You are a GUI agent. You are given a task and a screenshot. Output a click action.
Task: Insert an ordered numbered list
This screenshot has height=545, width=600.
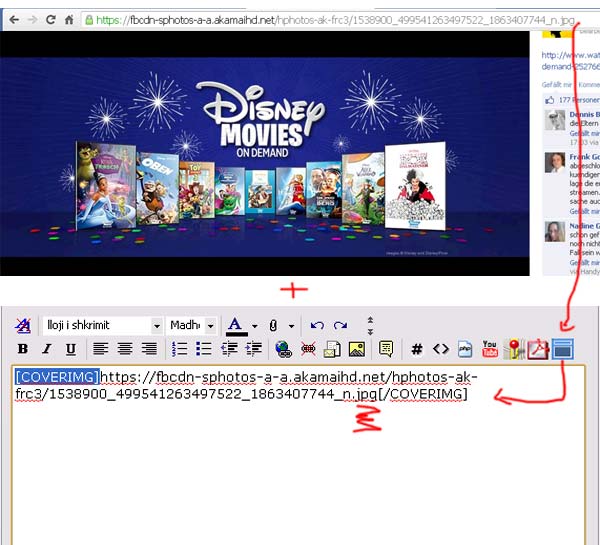pyautogui.click(x=179, y=349)
